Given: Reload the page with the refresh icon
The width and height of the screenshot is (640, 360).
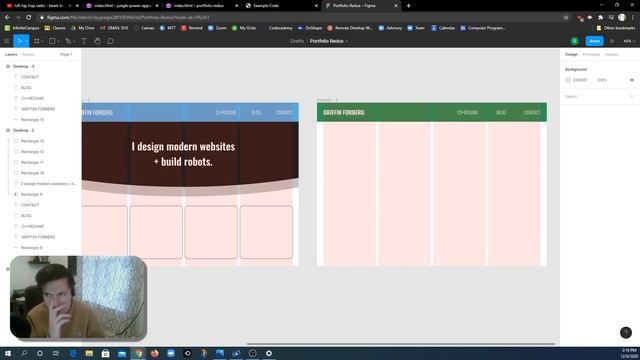Looking at the screenshot, I should click(x=29, y=18).
